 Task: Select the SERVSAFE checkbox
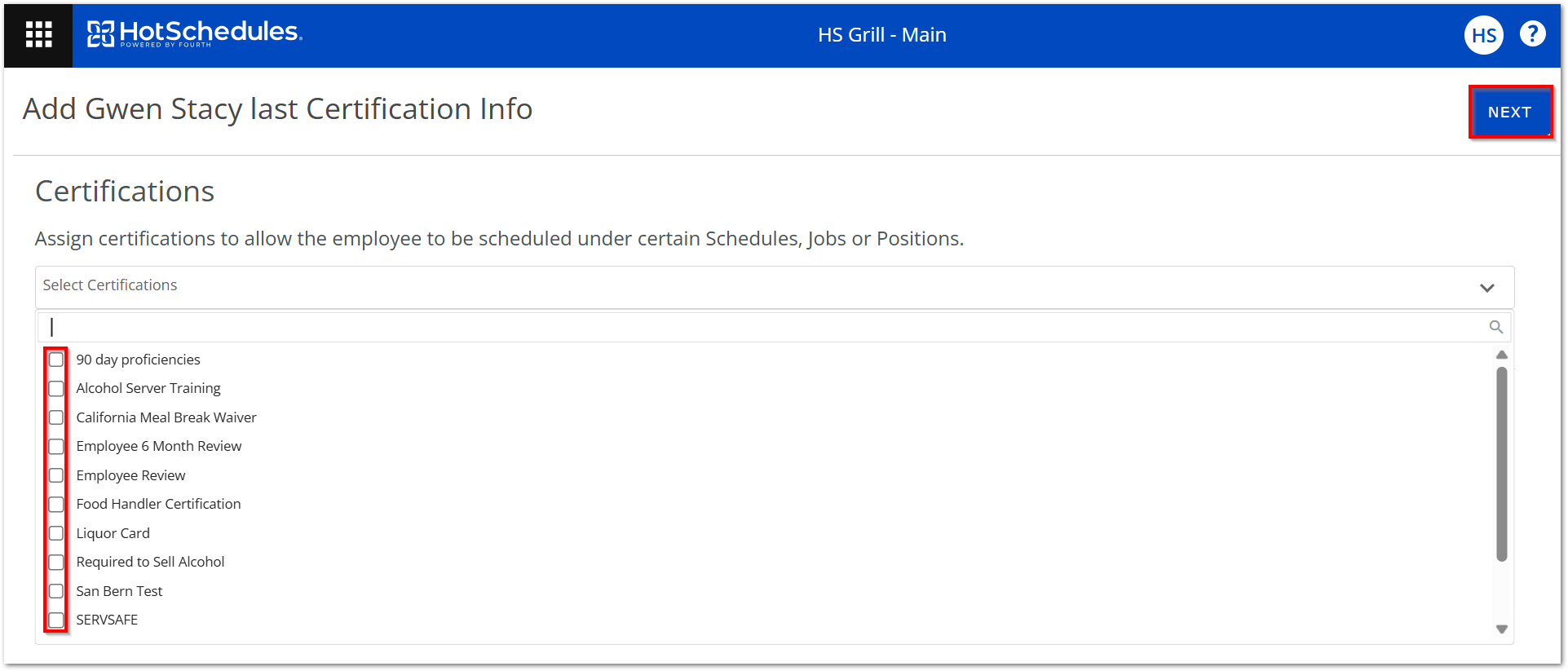coord(56,620)
